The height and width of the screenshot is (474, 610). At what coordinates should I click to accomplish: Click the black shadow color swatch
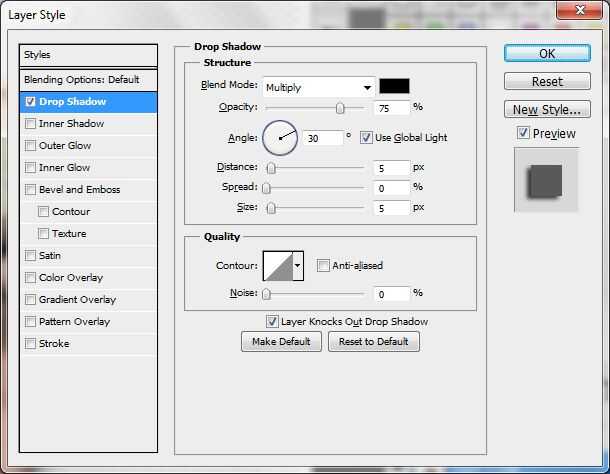(394, 86)
